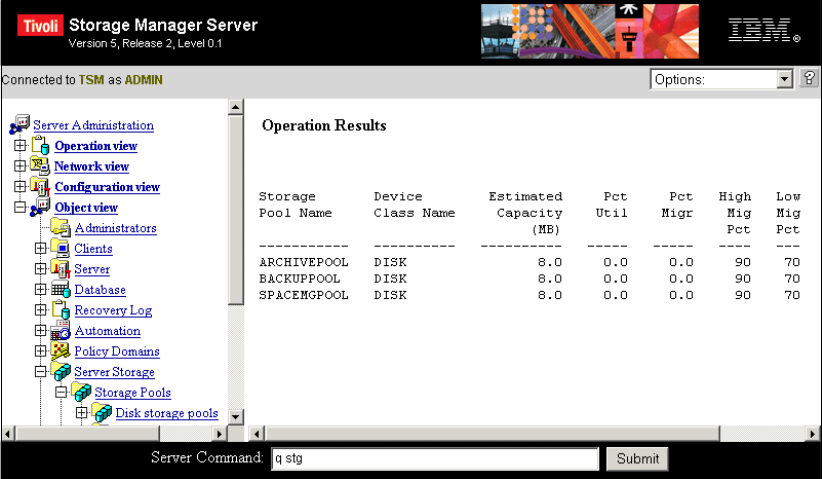Collapse the Storage Pools tree node

(61, 391)
